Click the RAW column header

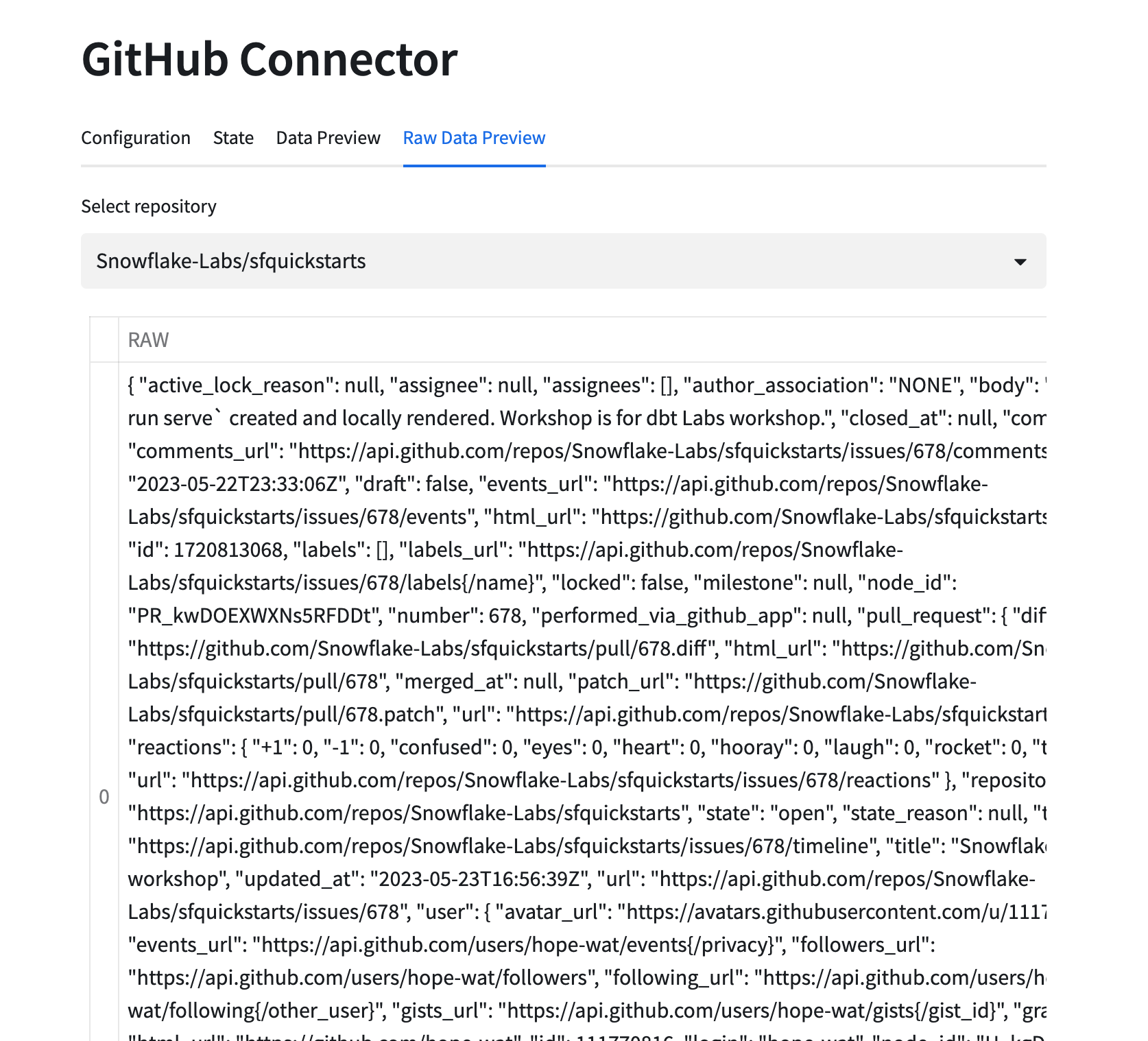click(x=149, y=340)
